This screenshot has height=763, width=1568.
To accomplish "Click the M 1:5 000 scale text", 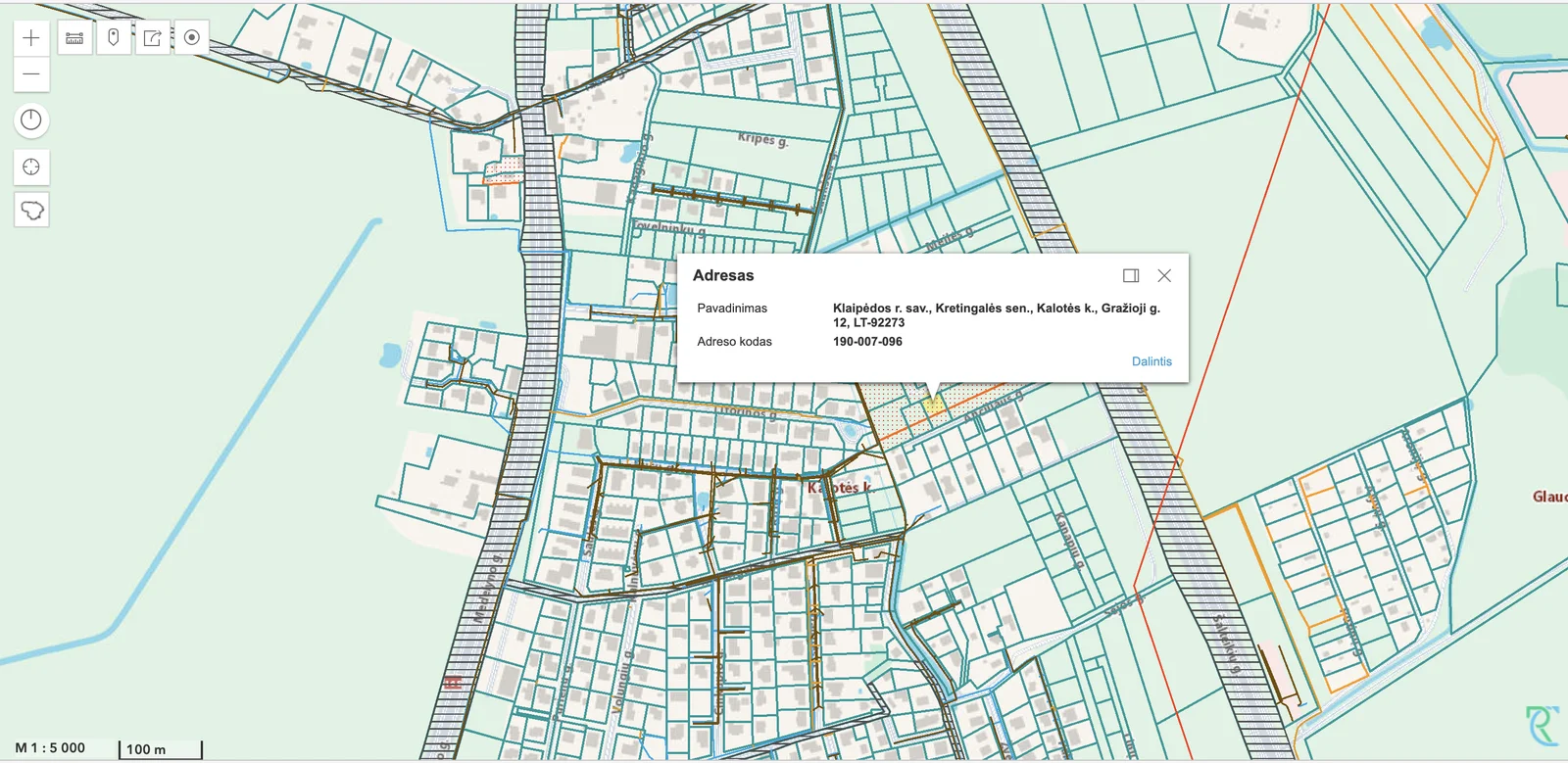I will 50,747.
